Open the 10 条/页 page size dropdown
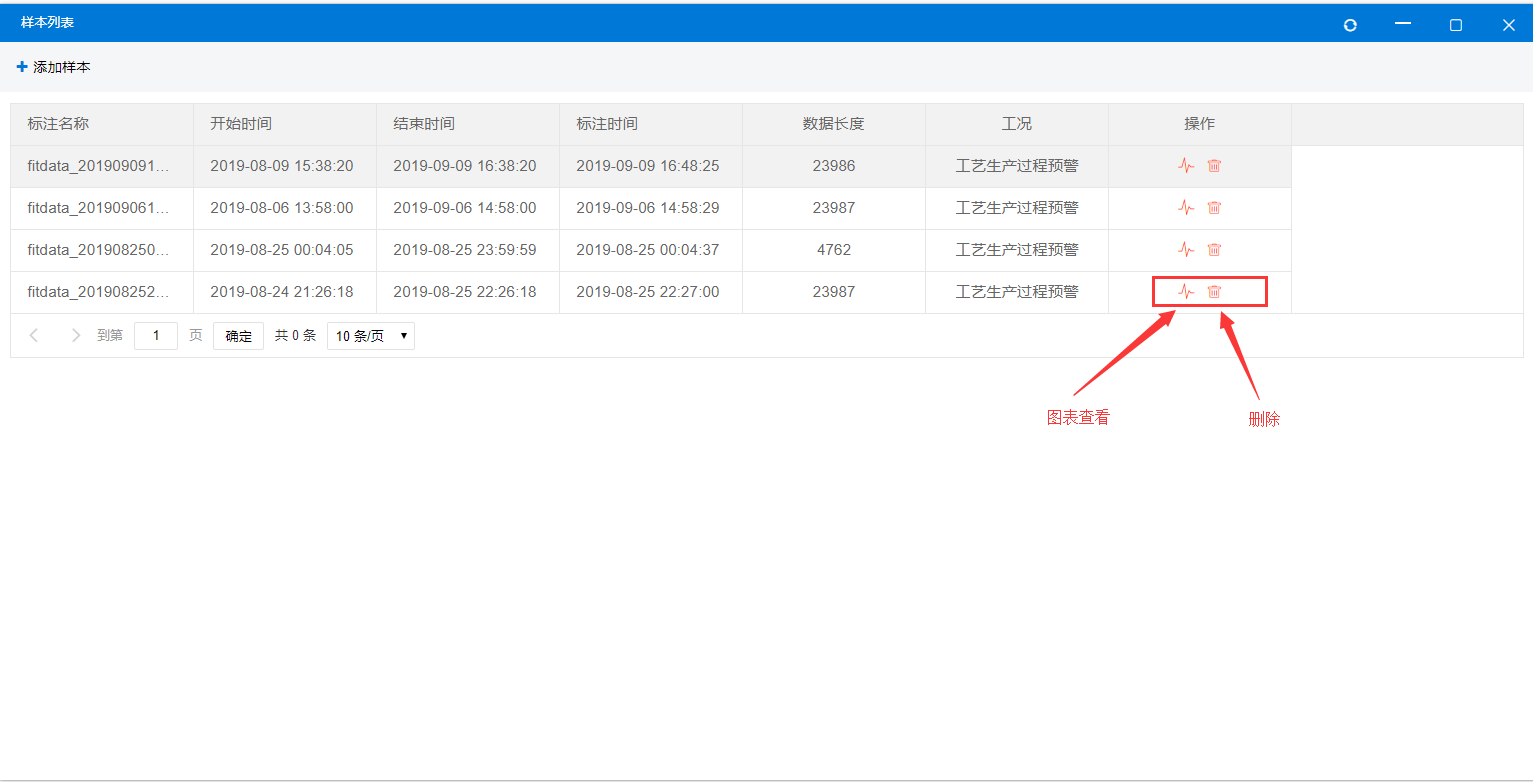Image resolution: width=1533 pixels, height=782 pixels. [x=371, y=336]
